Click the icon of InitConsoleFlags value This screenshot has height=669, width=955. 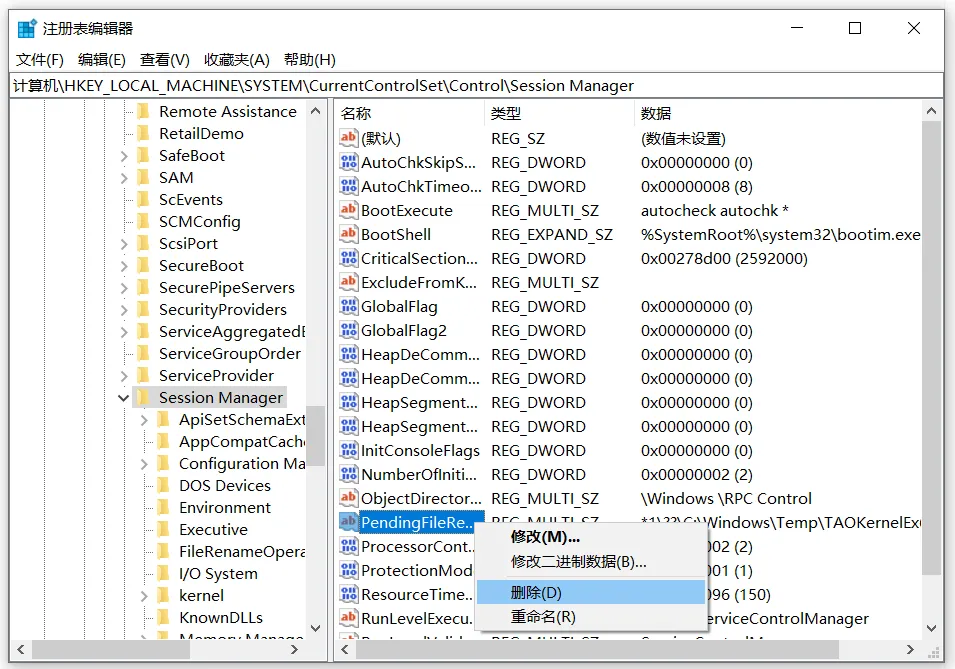coord(348,450)
